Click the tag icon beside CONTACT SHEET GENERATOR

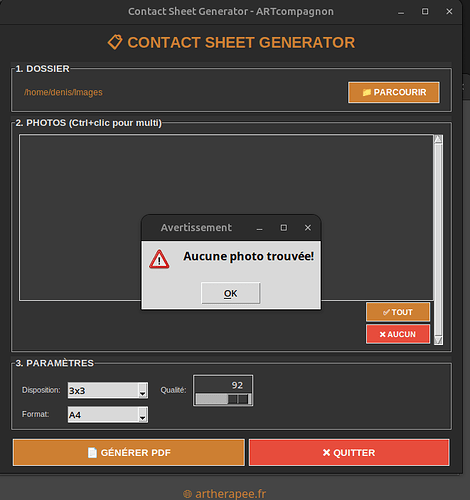pyautogui.click(x=115, y=42)
